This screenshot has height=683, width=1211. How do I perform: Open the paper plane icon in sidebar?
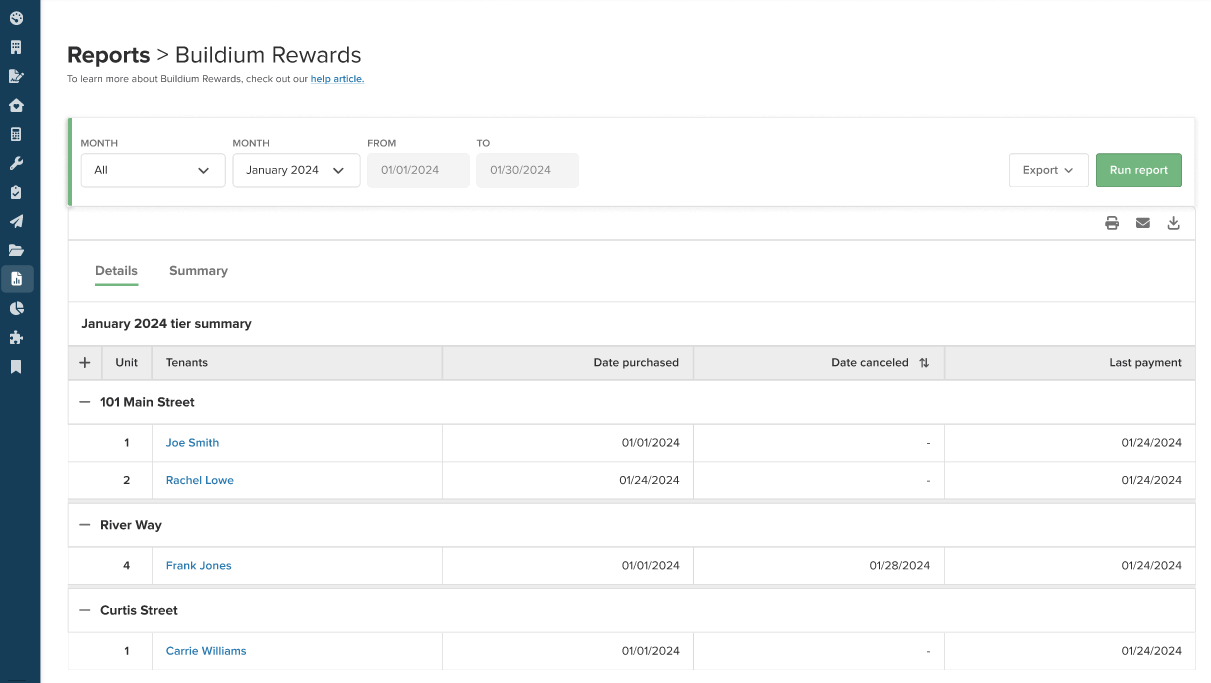pyautogui.click(x=16, y=221)
